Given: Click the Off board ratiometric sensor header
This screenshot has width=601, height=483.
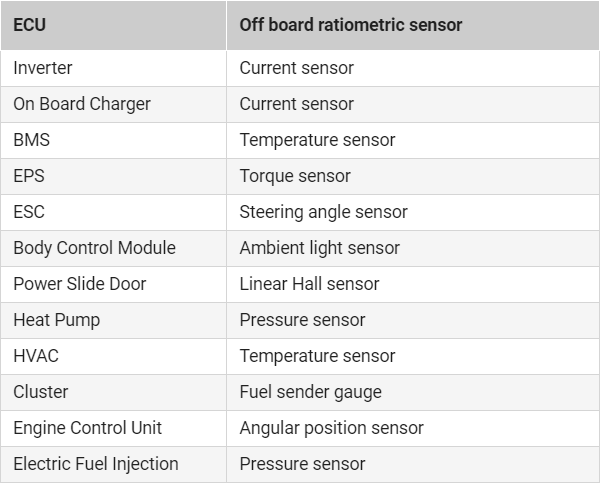Looking at the screenshot, I should coord(350,25).
